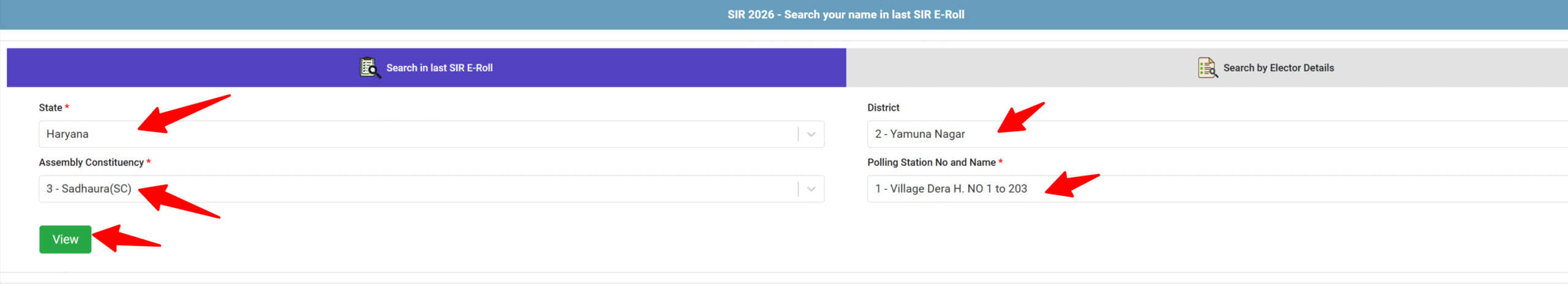Click the SIR 2026 header title
Viewport: 1568px width, 284px height.
point(845,15)
